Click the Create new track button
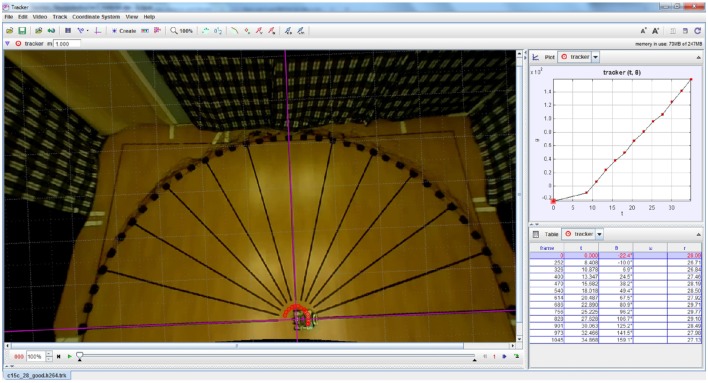Screen dimensions: 708x383 click(124, 31)
